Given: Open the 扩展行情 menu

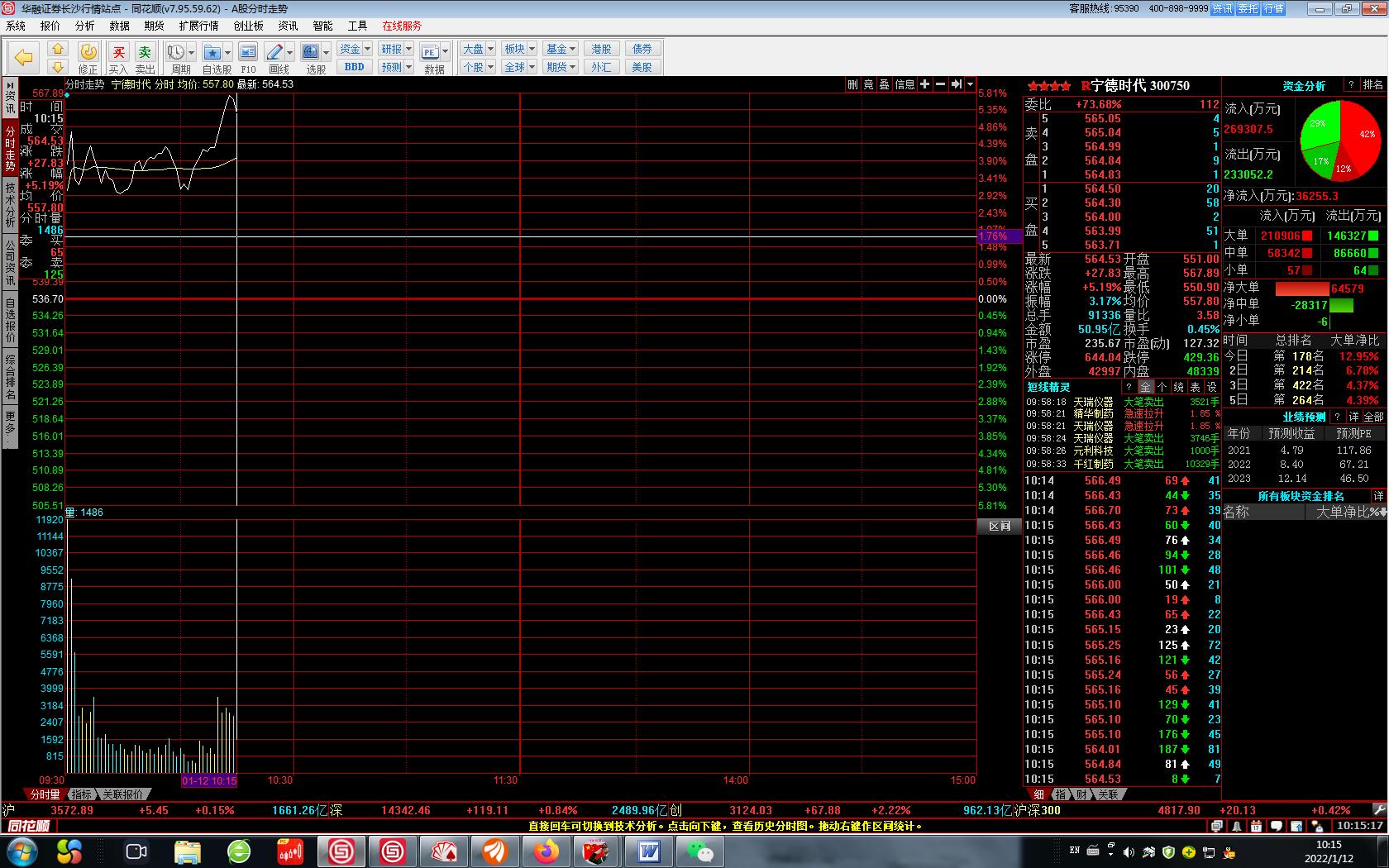Looking at the screenshot, I should [x=198, y=26].
